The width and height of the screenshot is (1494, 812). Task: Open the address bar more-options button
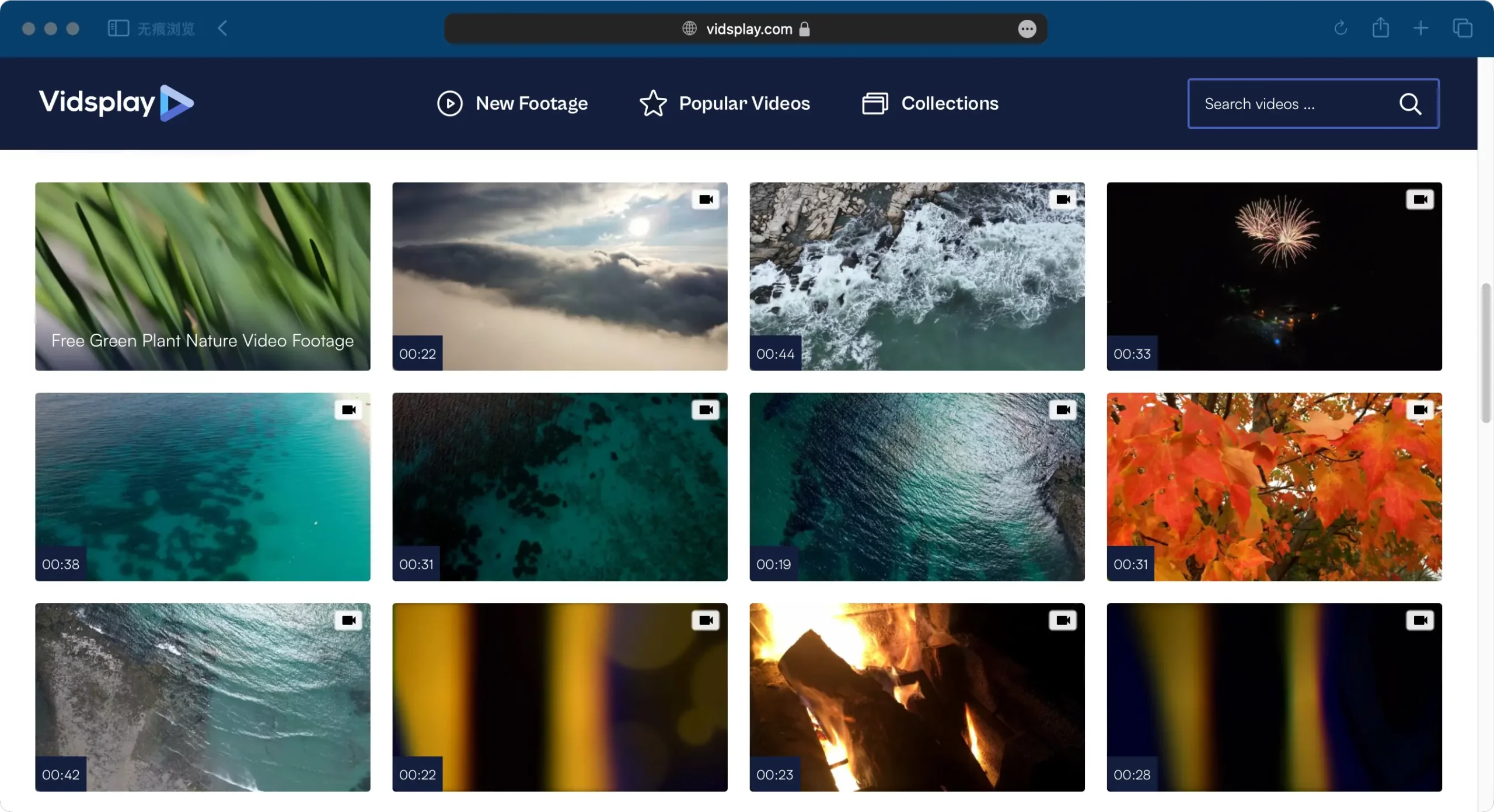click(x=1027, y=29)
